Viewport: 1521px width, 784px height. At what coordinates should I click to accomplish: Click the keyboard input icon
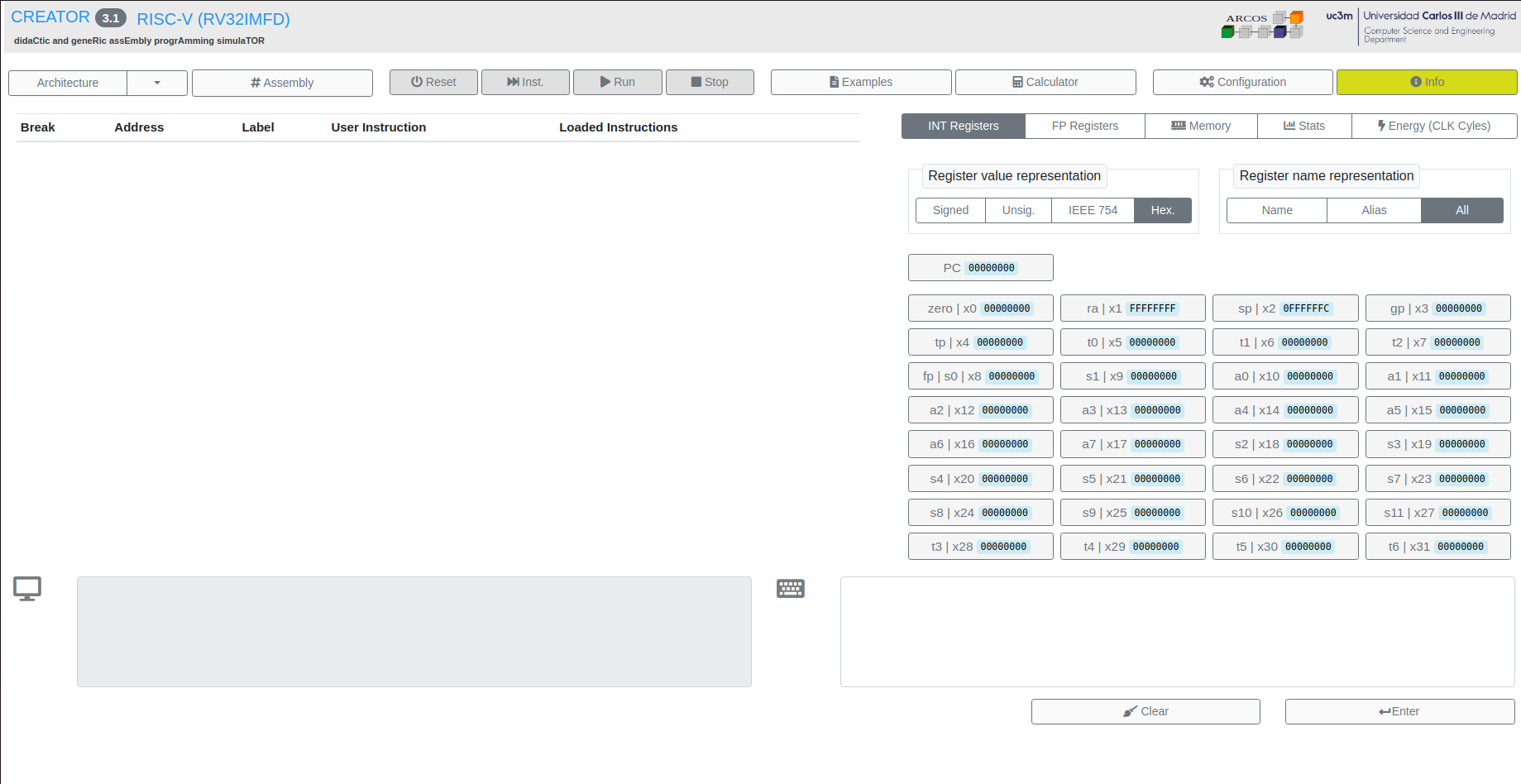(x=791, y=588)
